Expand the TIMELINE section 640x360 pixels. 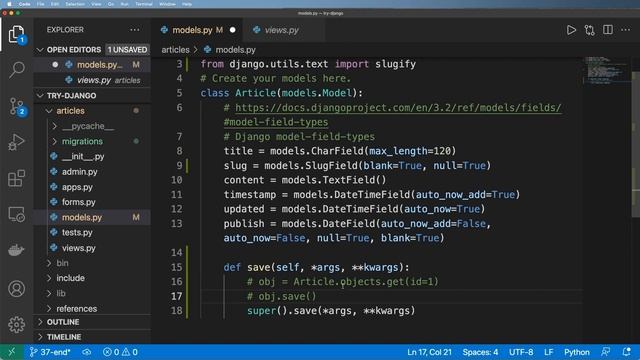(92, 337)
